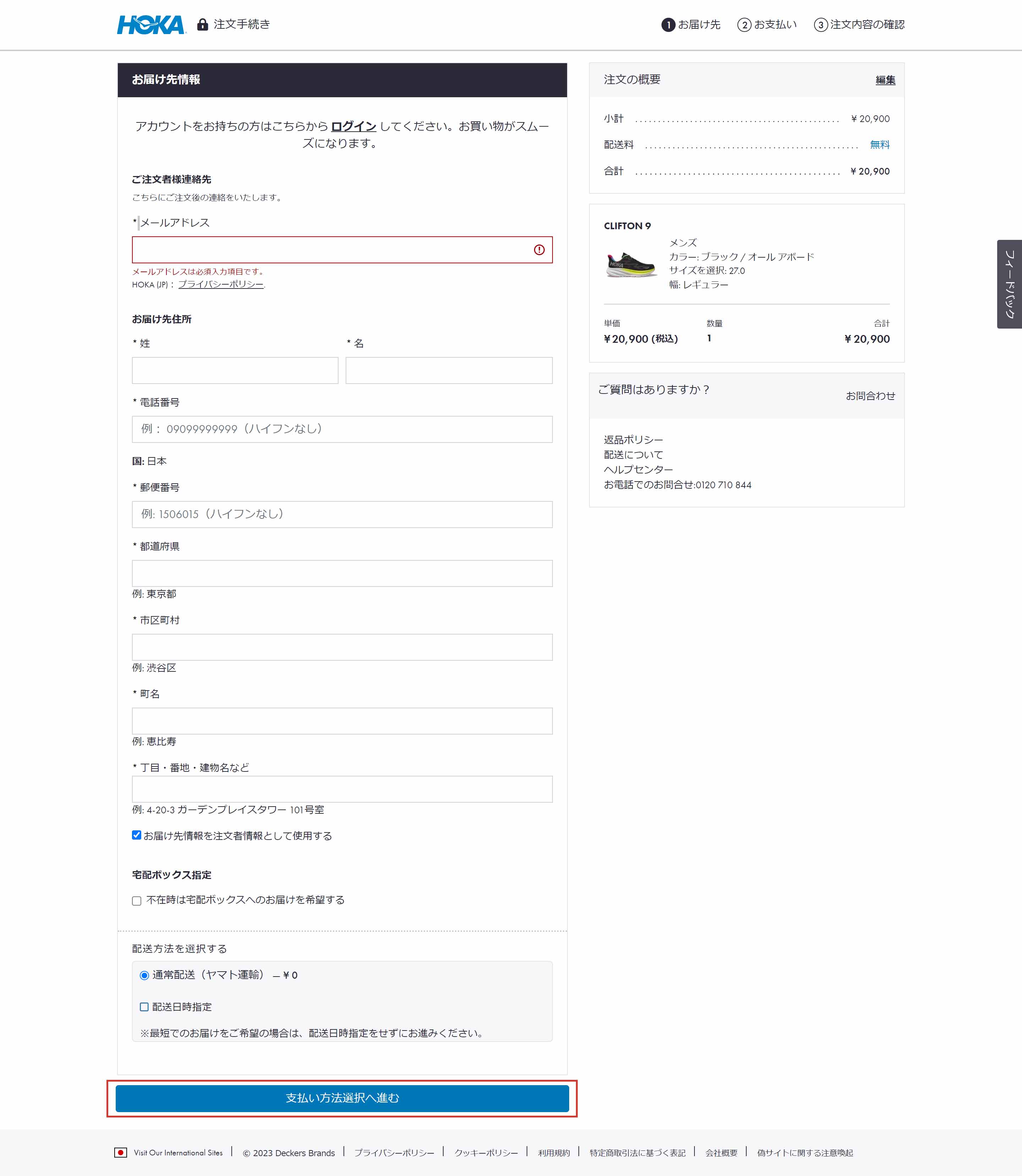Click the Japan flag icon in footer
1022x1176 pixels.
pos(120,1153)
